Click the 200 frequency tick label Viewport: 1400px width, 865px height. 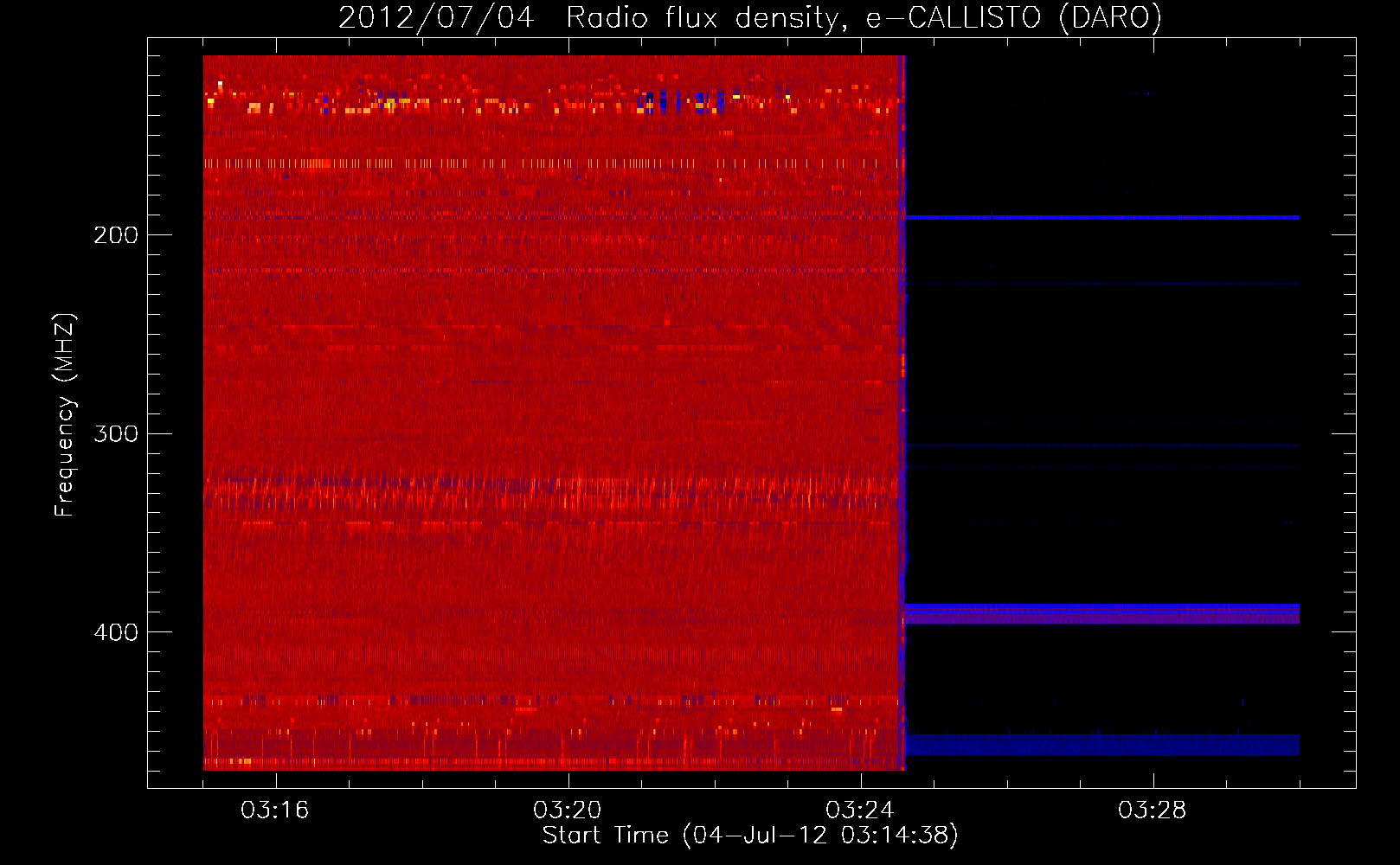pyautogui.click(x=116, y=235)
